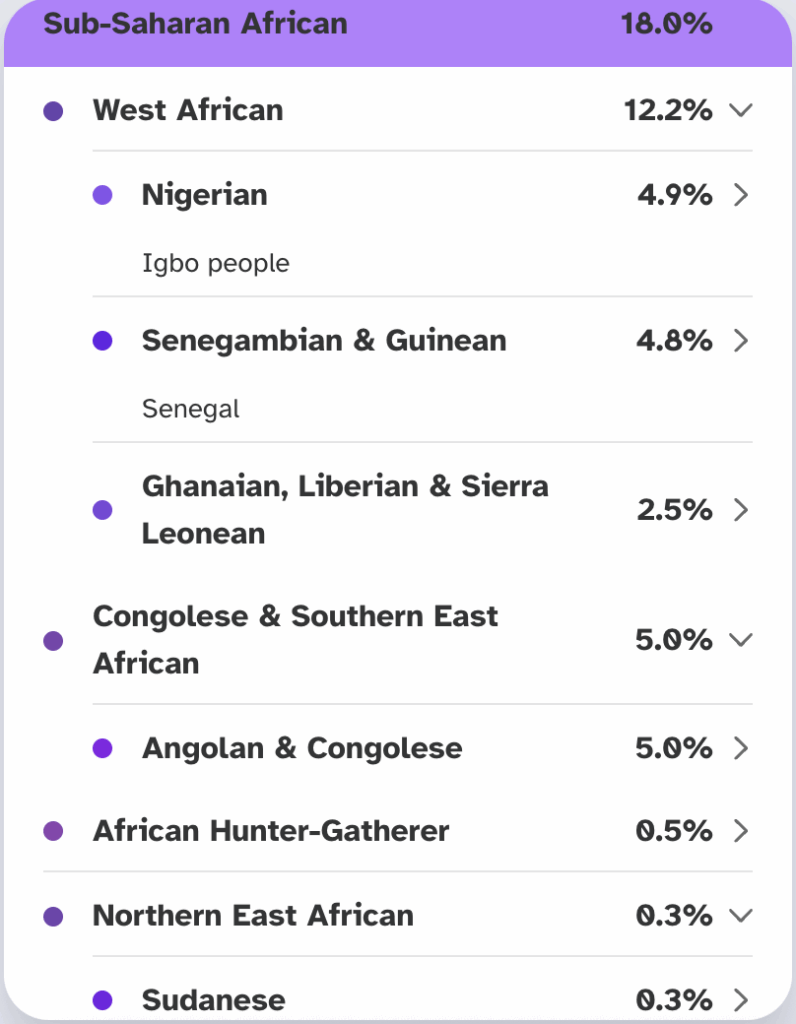This screenshot has width=796, height=1024.
Task: Open Angolan & Congolese details arrow
Action: click(x=740, y=748)
